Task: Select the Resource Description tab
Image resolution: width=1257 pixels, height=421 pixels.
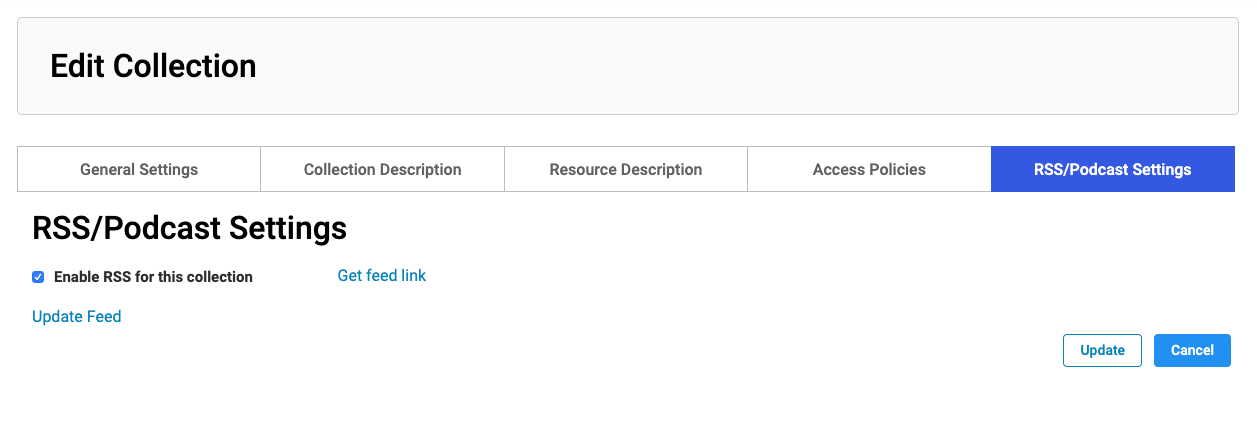Action: point(626,169)
